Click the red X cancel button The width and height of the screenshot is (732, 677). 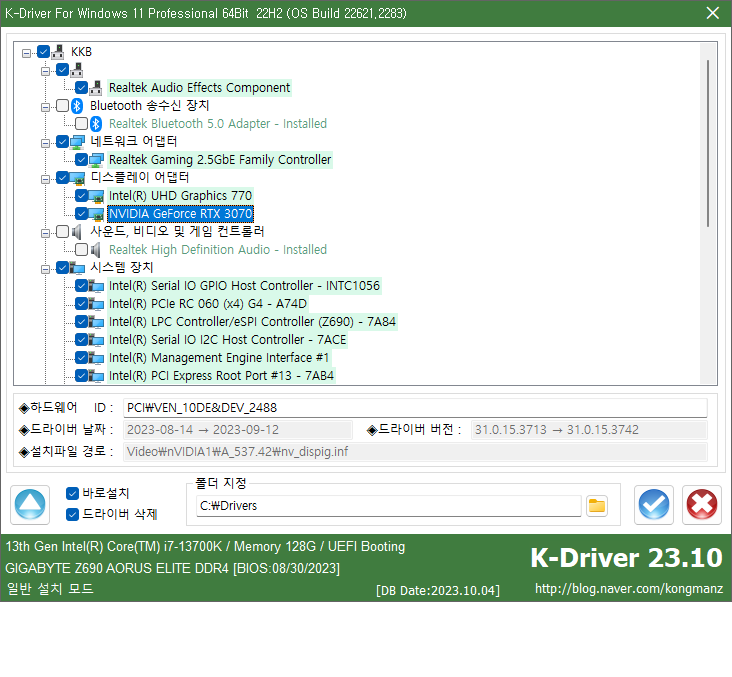[x=702, y=505]
